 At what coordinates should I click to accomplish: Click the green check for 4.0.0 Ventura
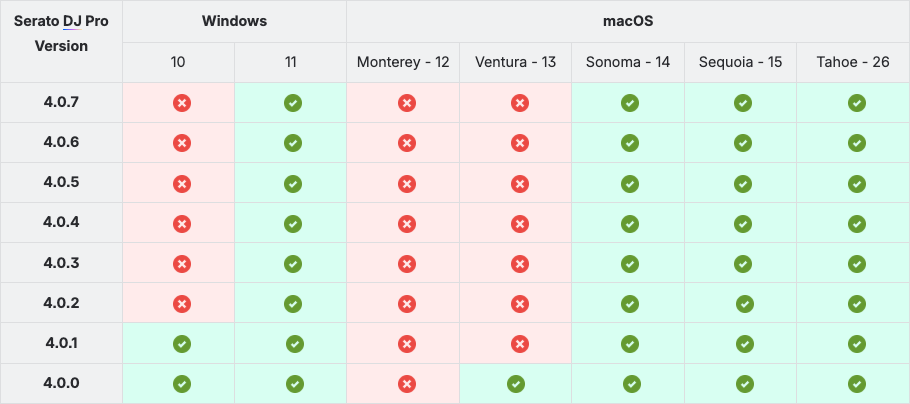pyautogui.click(x=516, y=384)
